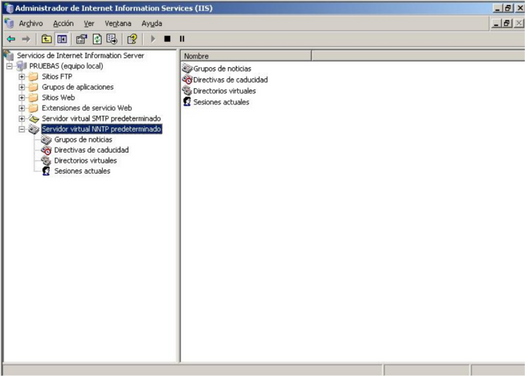525x376 pixels.
Task: Toggle the Show/Hide console tree icon
Action: point(62,39)
